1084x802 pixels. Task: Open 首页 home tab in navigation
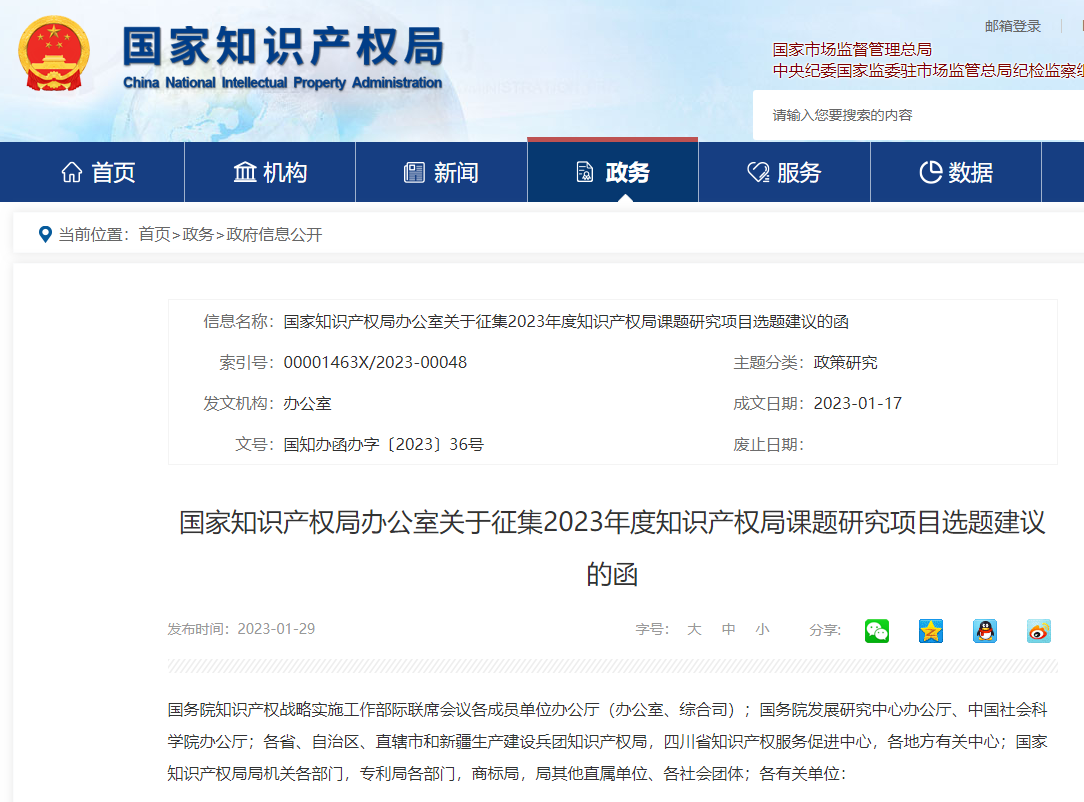pos(98,173)
